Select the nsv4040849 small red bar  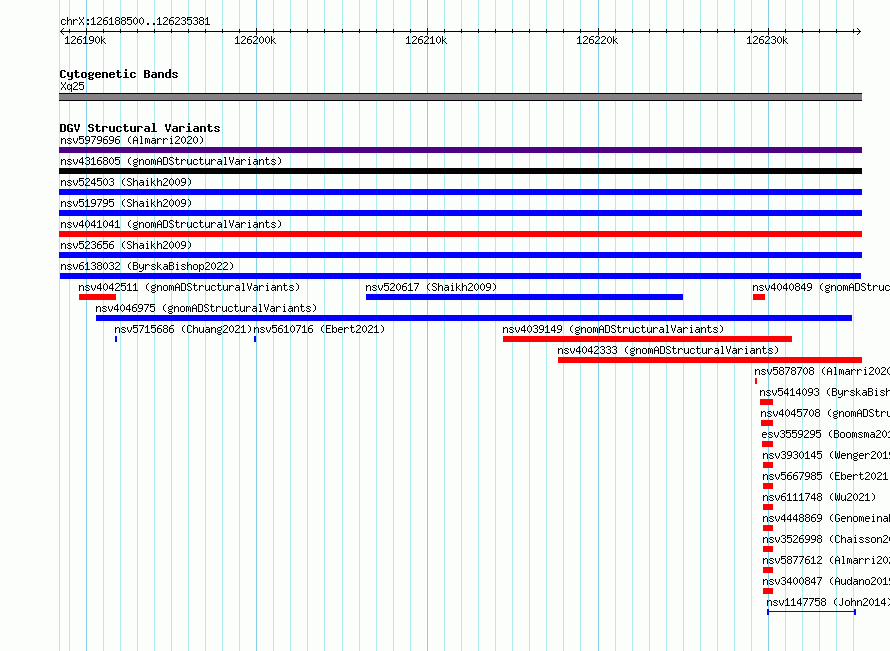759,297
